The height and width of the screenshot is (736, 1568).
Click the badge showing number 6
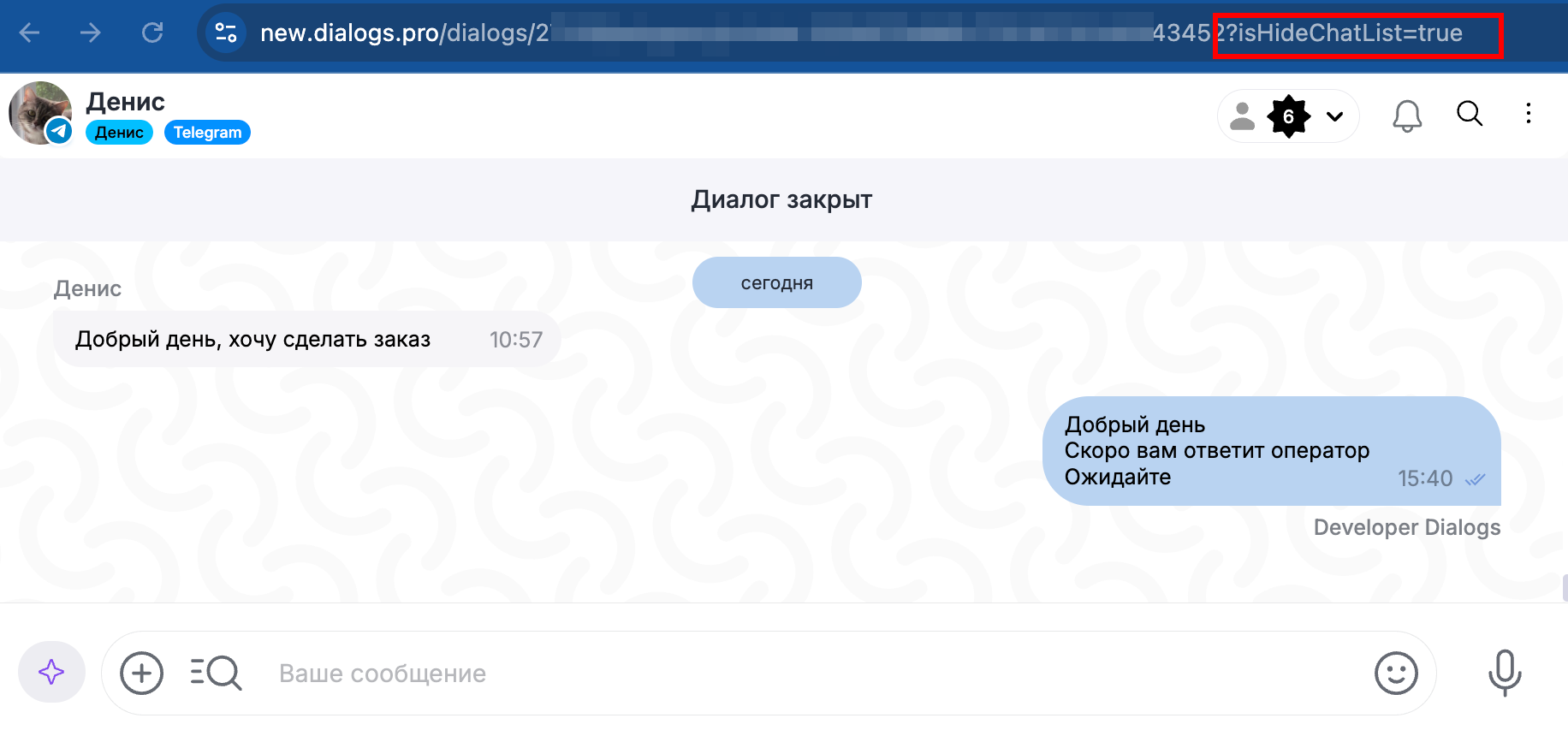[x=1288, y=116]
